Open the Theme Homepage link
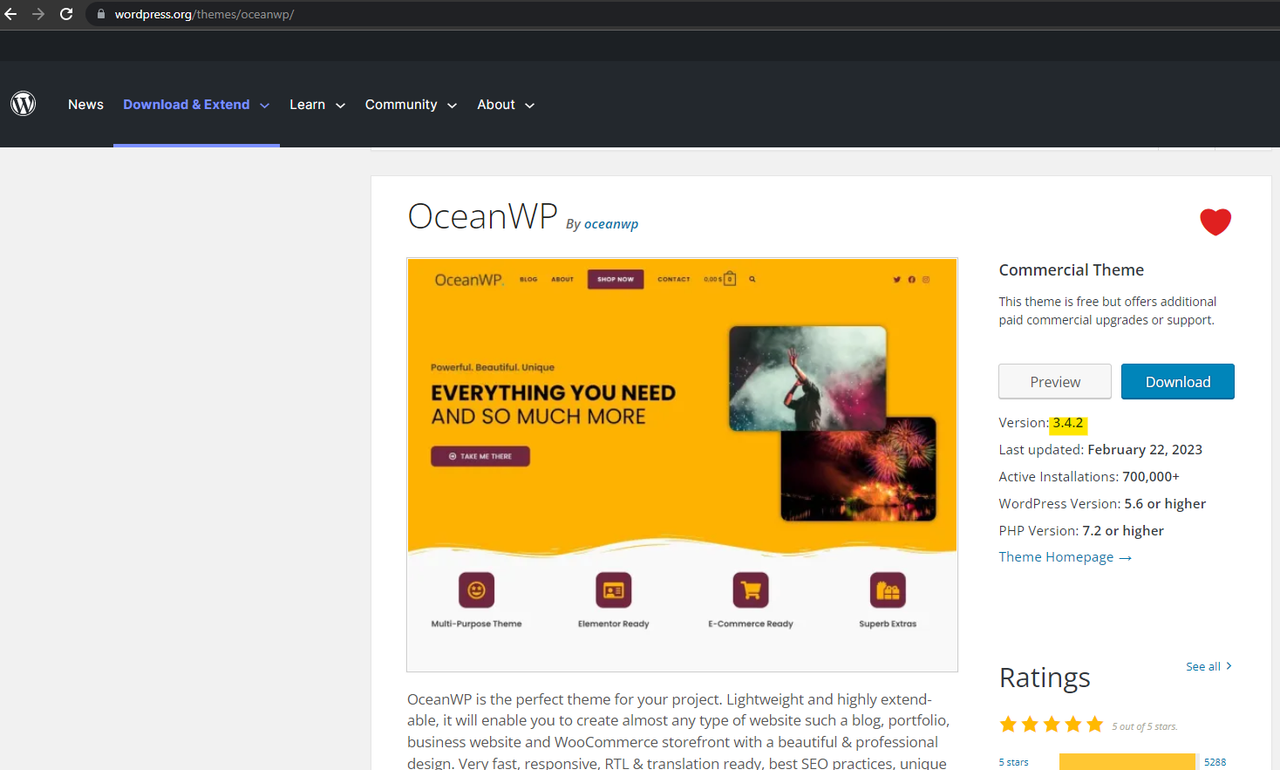 [x=1065, y=557]
